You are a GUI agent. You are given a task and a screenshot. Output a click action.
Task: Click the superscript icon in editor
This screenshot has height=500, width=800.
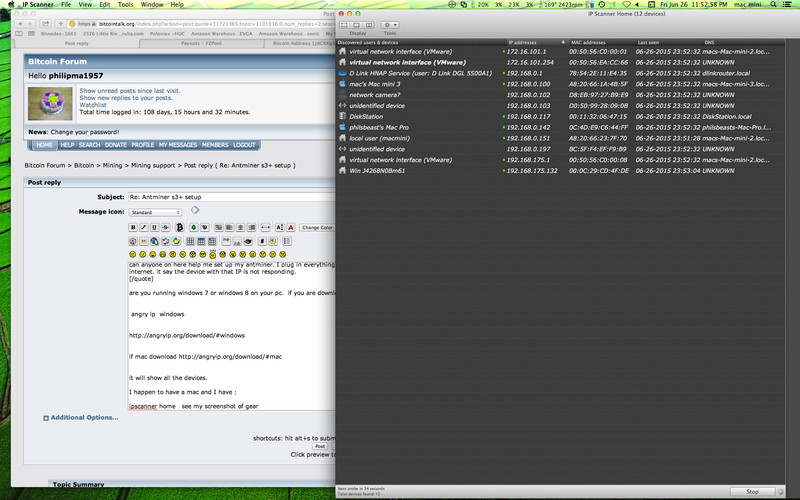pyautogui.click(x=226, y=241)
